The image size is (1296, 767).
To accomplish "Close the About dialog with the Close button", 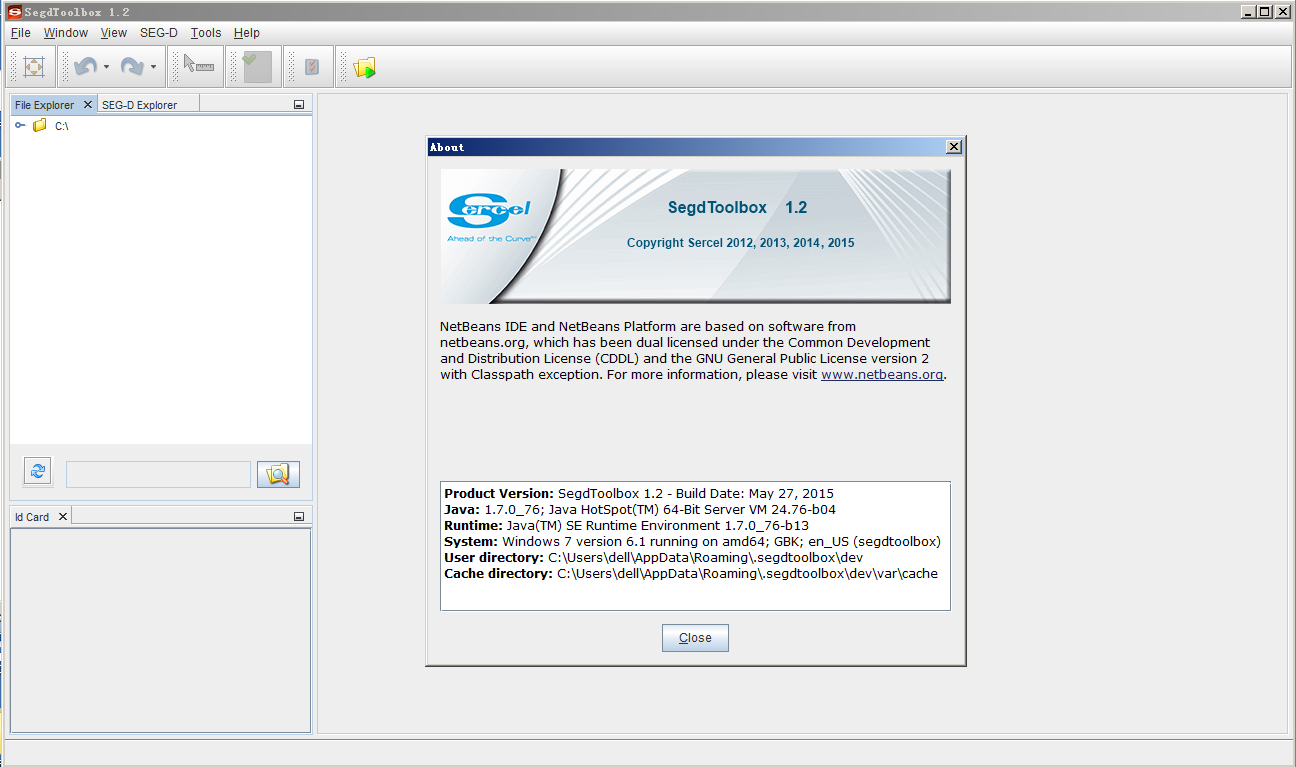I will [695, 638].
